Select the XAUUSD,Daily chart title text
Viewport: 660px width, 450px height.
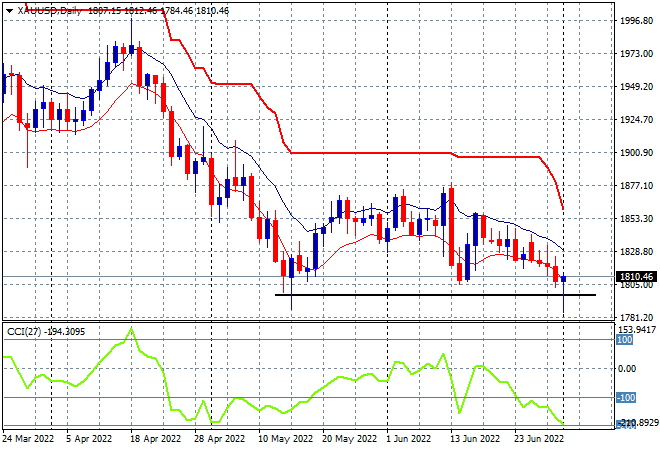(49, 11)
